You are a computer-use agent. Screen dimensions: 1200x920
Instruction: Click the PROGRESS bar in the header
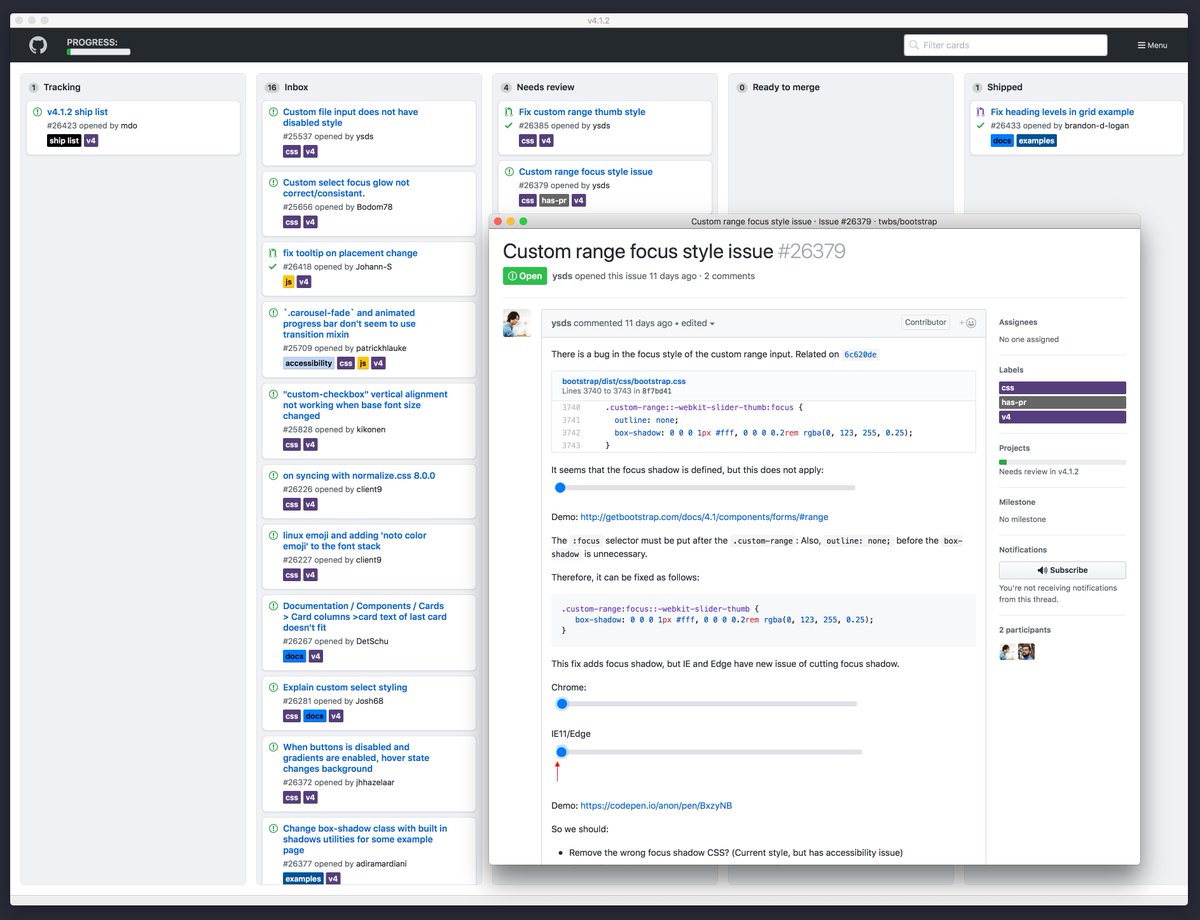click(98, 51)
